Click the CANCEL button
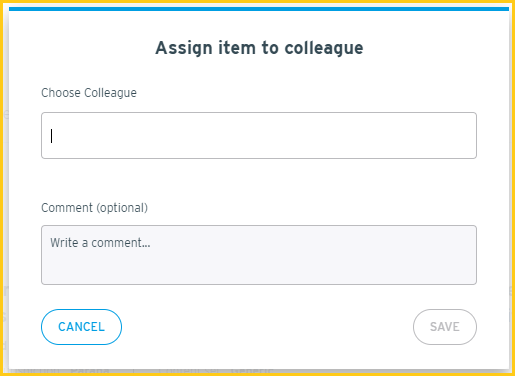Screen dimensions: 515x376 coord(81,327)
